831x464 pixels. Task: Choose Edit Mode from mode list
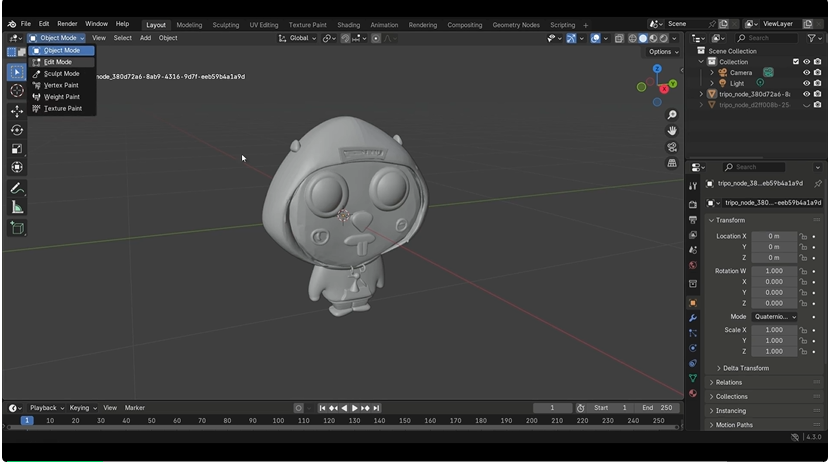61,62
